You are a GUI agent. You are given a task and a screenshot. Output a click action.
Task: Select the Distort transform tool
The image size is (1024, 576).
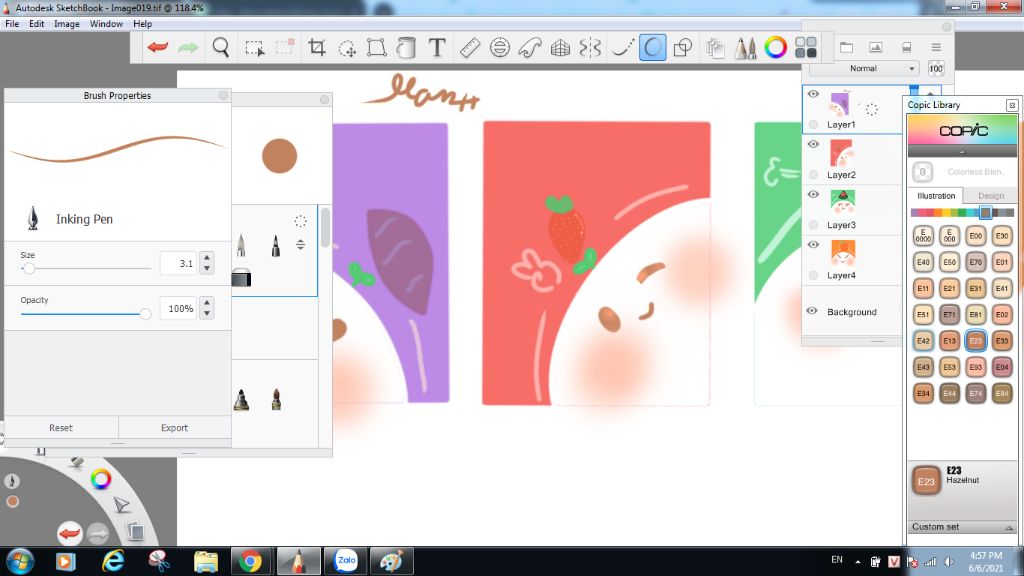click(376, 47)
